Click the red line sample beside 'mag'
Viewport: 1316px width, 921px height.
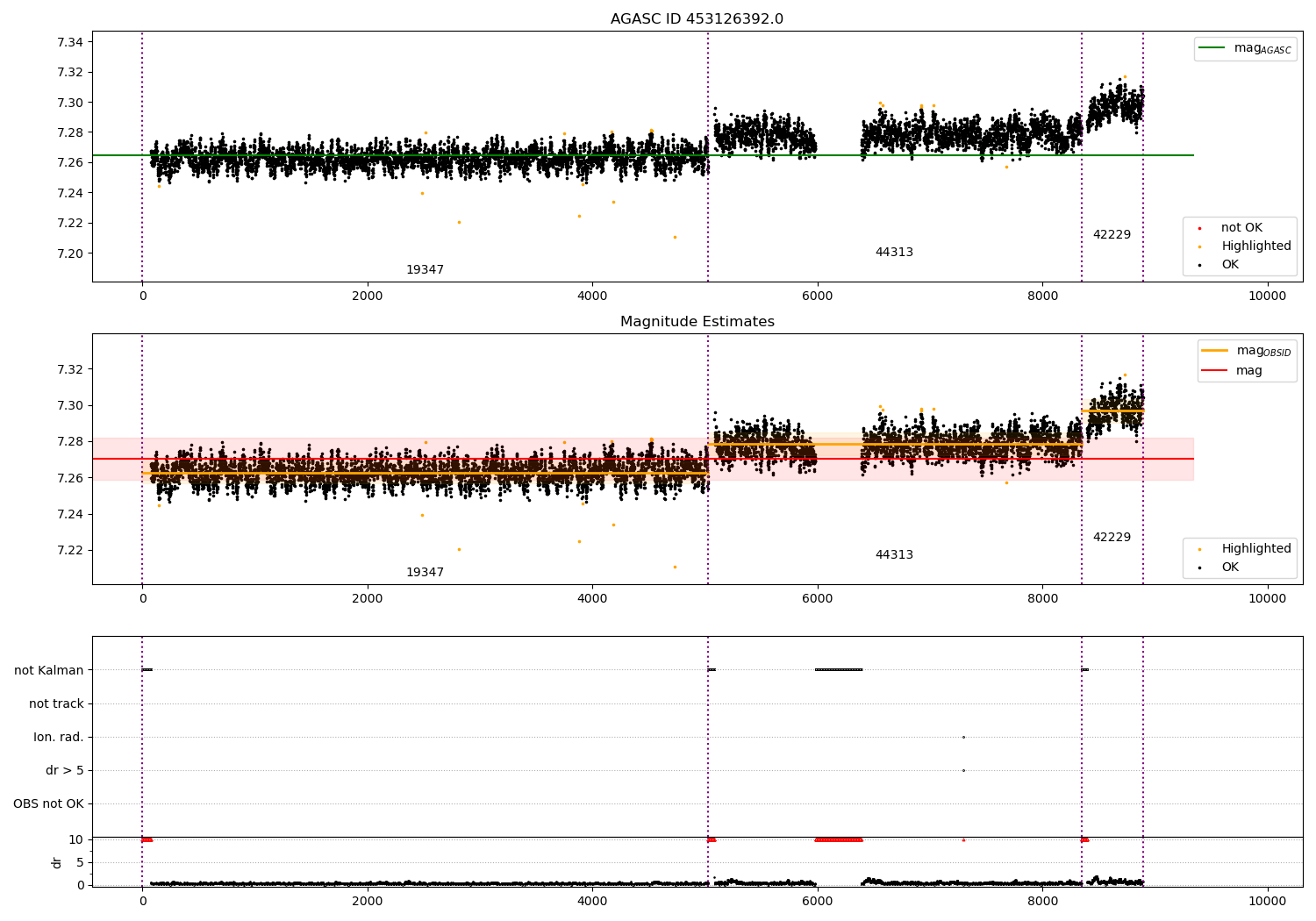click(1214, 371)
